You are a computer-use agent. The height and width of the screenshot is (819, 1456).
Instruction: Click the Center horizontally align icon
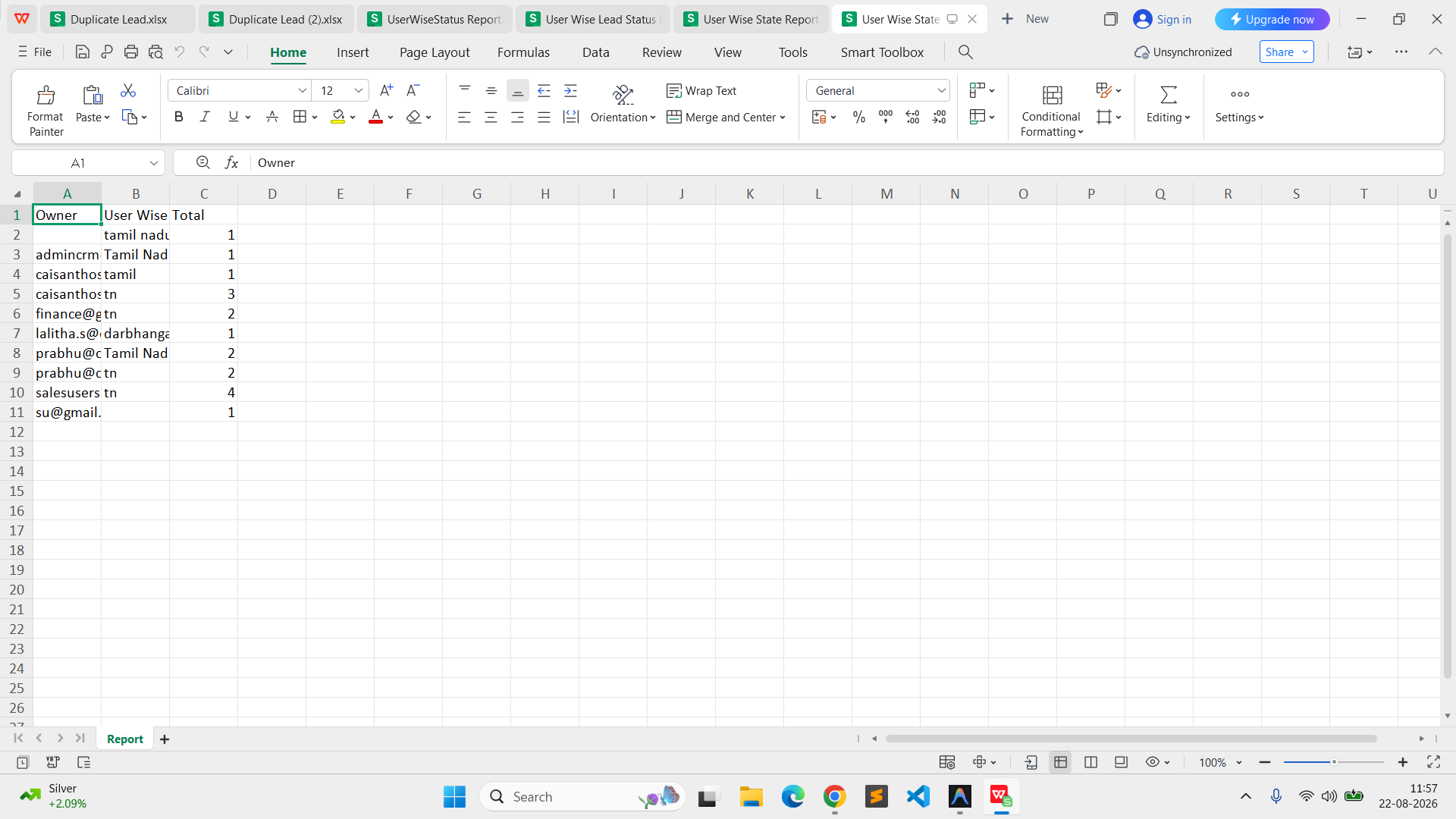click(x=491, y=117)
